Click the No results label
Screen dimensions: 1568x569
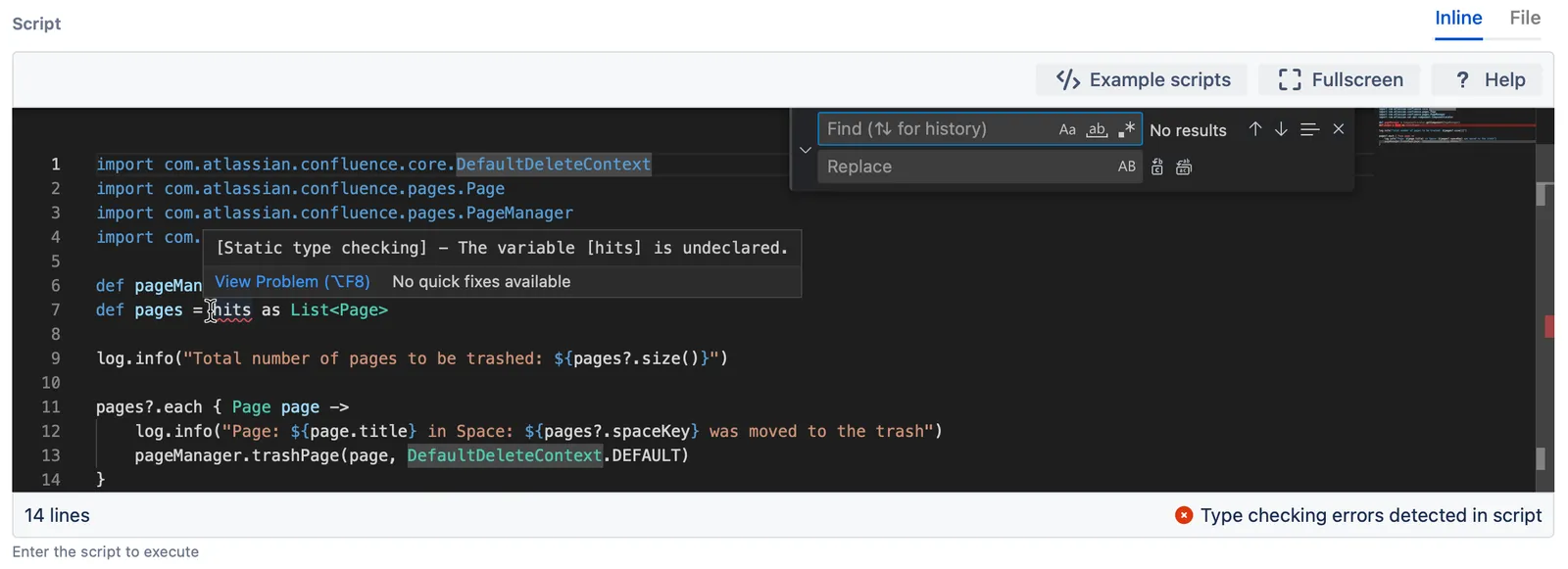[1188, 130]
